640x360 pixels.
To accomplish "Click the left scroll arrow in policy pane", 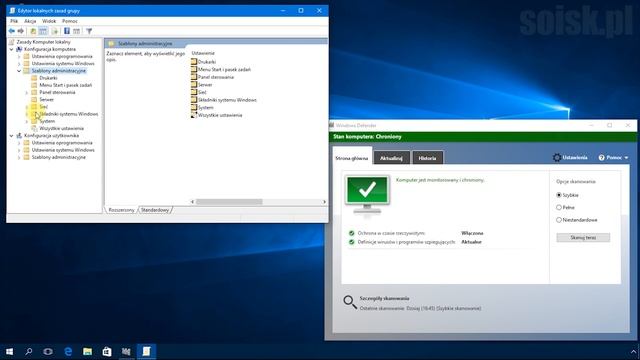I will tap(193, 202).
